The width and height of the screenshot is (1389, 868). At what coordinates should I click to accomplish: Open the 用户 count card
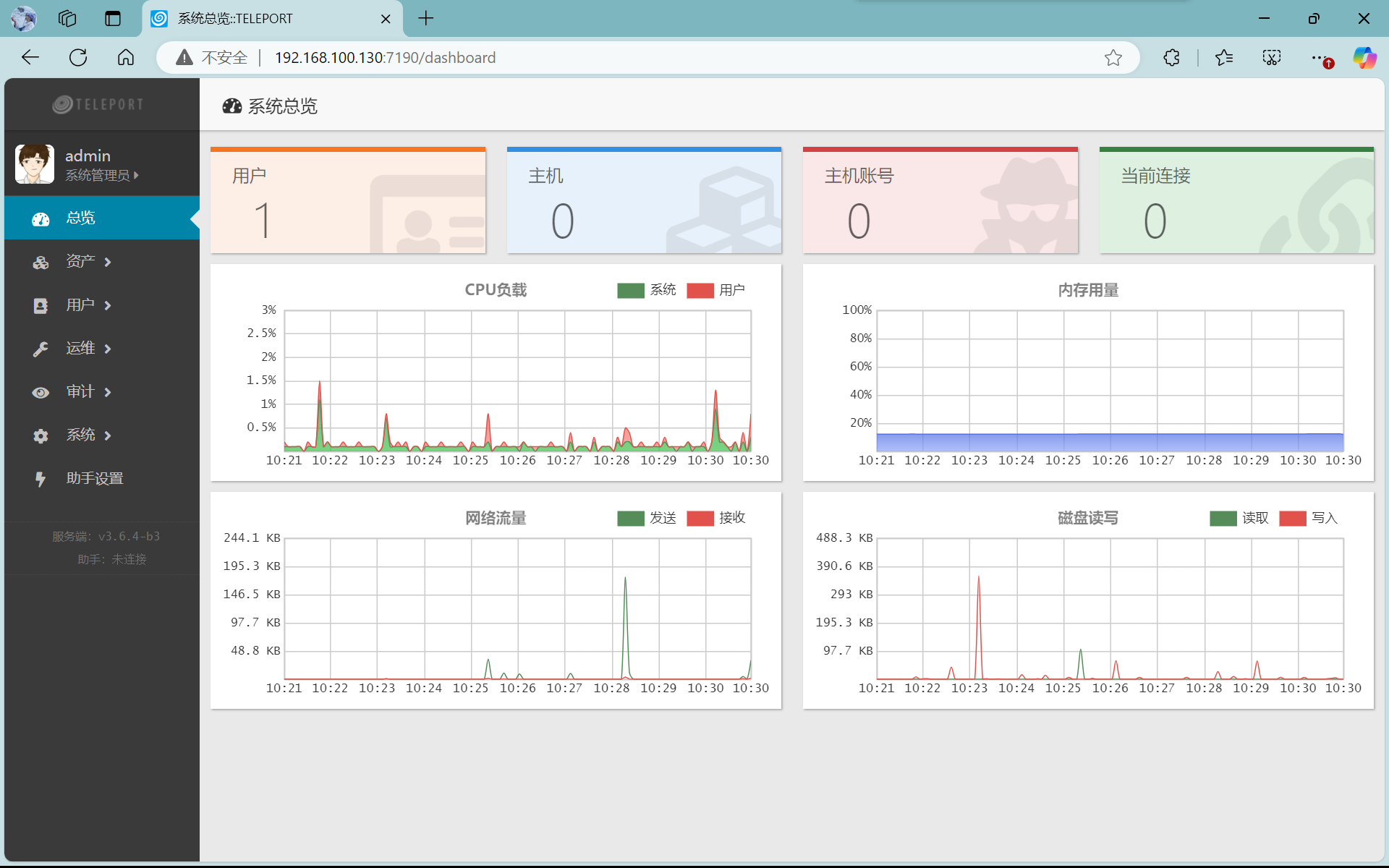(348, 201)
